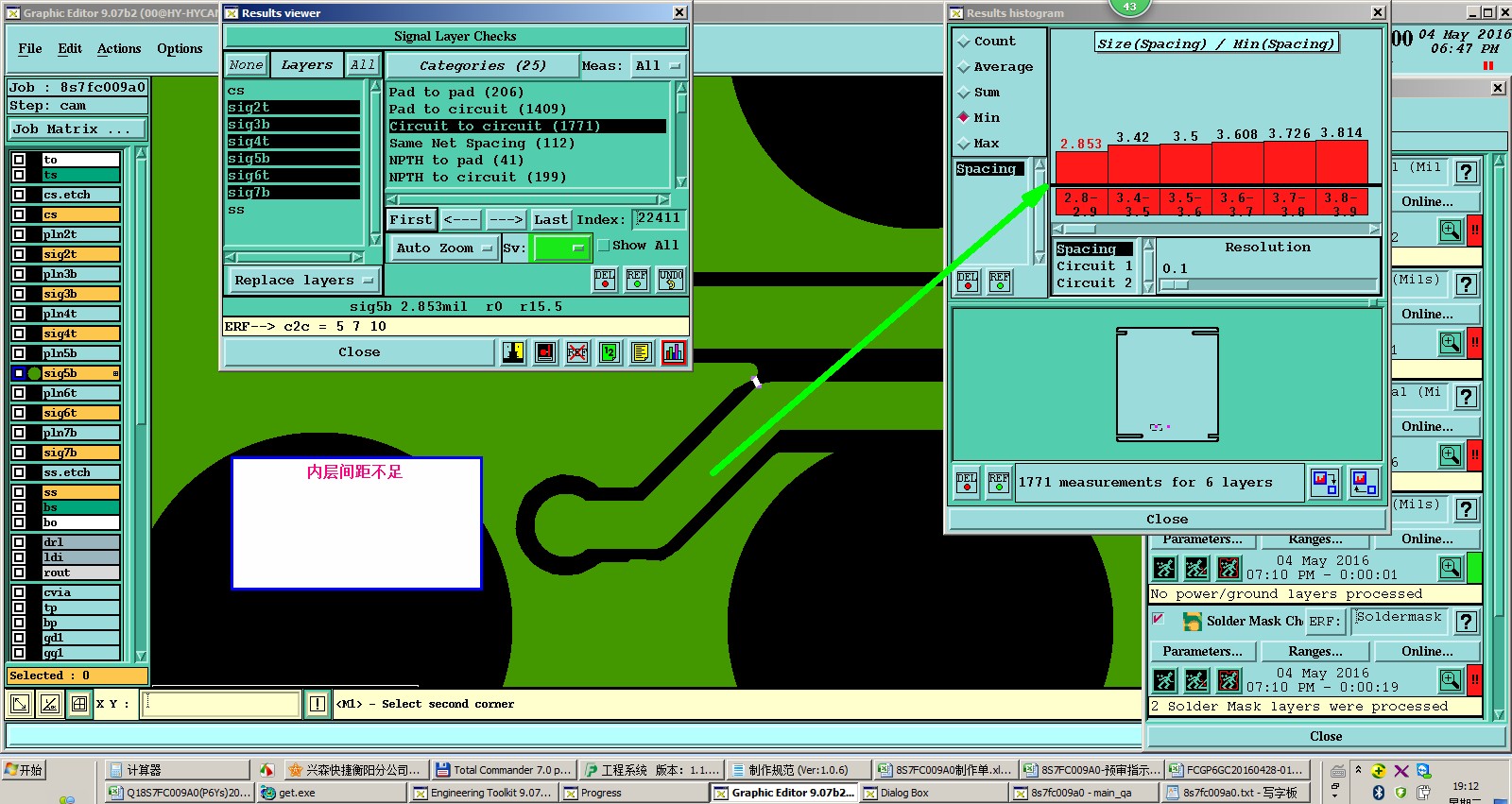Screen dimensions: 1512x804
Task: Open the Edit menu
Action: (x=70, y=48)
